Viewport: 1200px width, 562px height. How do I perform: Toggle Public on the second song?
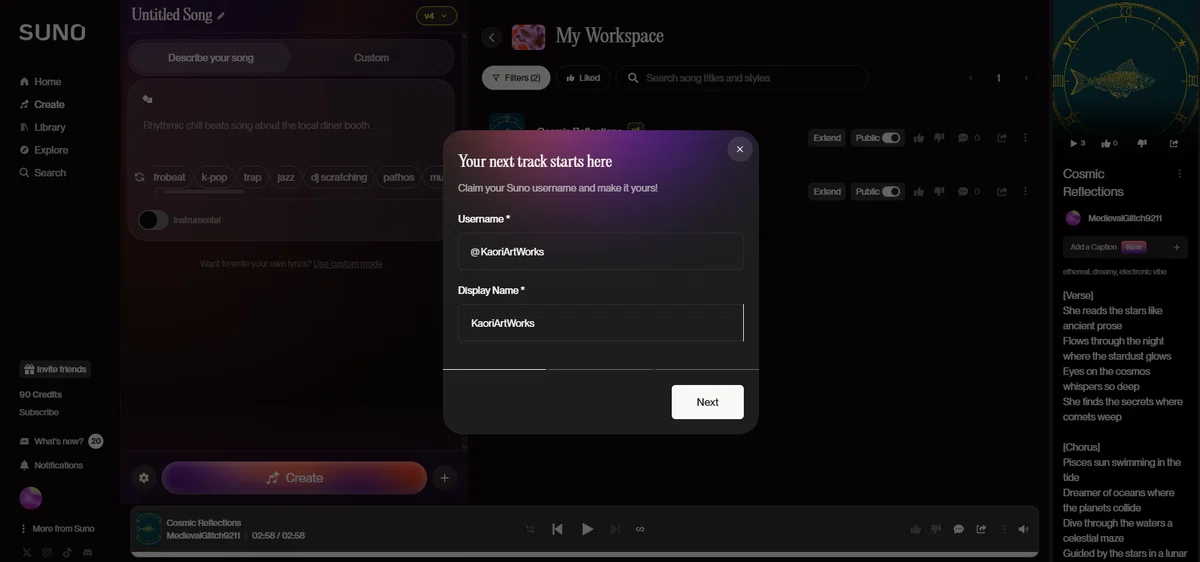click(x=891, y=191)
